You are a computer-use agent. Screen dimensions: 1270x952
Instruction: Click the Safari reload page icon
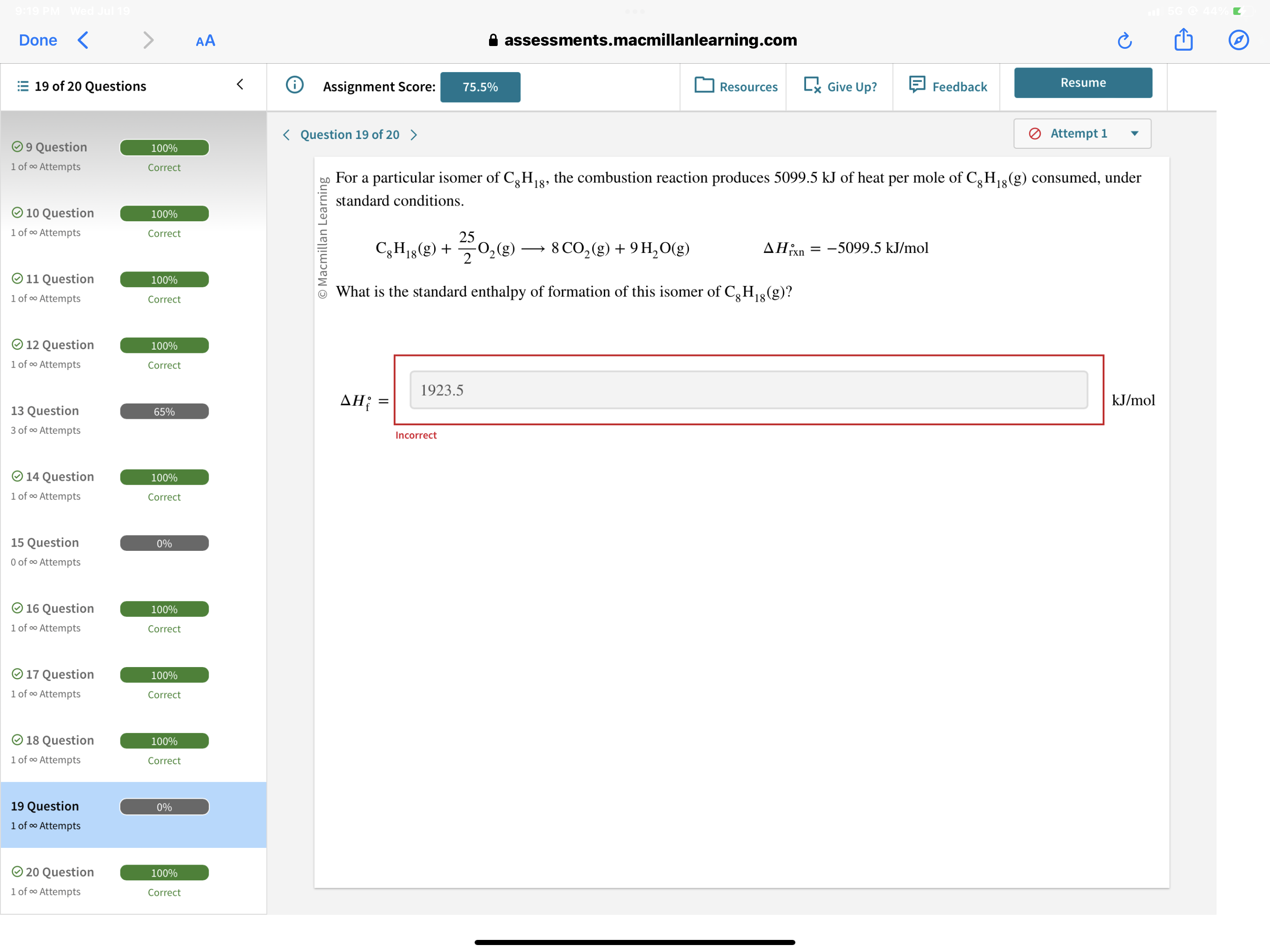tap(1125, 40)
